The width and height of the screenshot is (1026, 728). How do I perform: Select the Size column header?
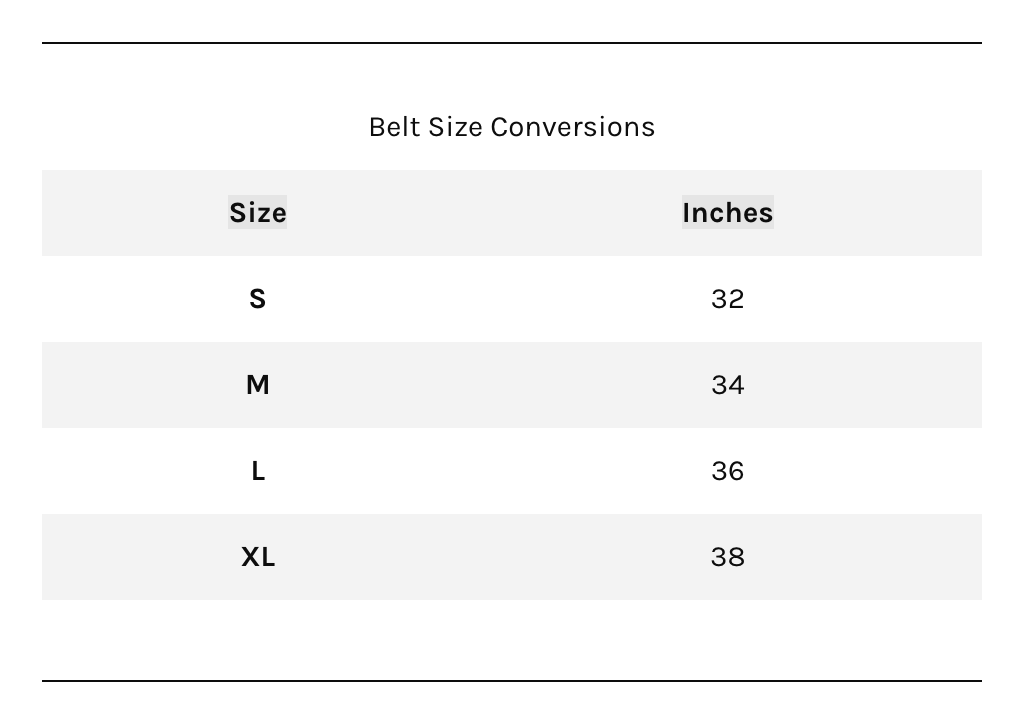pyautogui.click(x=257, y=213)
